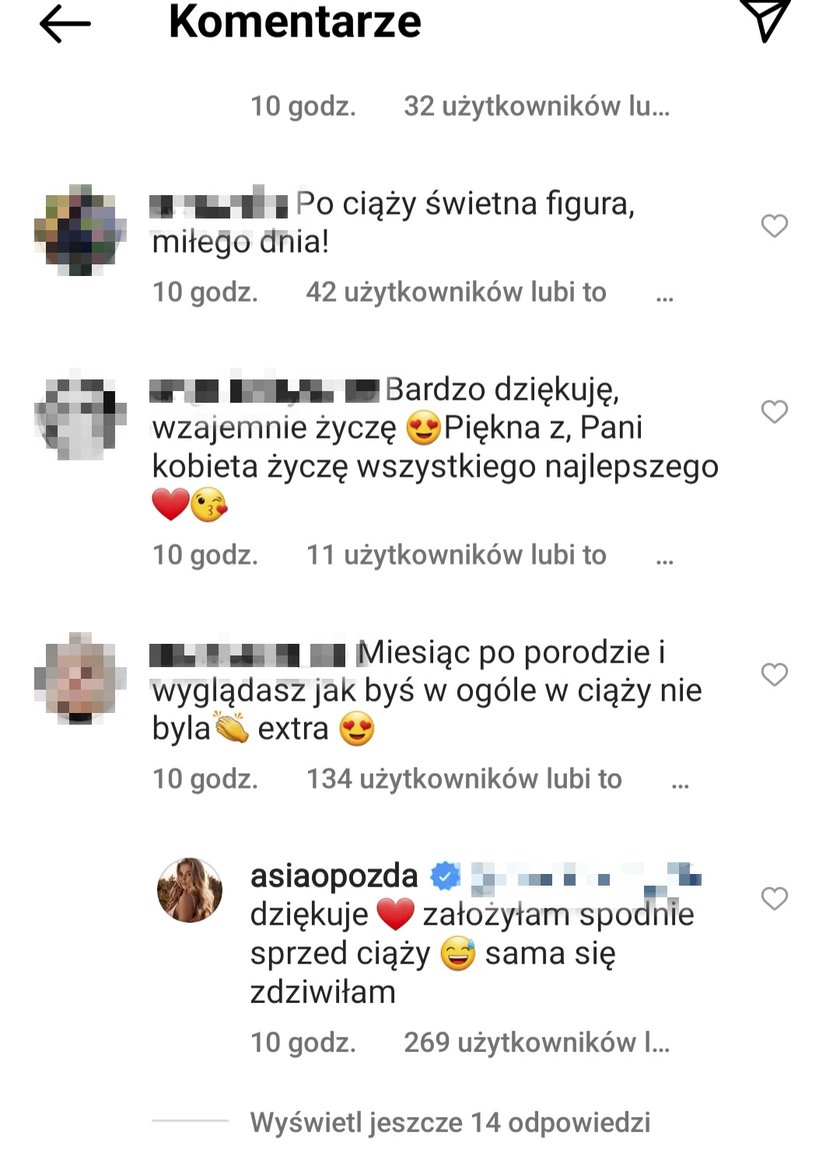Open avatar of the first pixelated commenter
Image resolution: width=840 pixels, height=1150 pixels.
point(79,229)
